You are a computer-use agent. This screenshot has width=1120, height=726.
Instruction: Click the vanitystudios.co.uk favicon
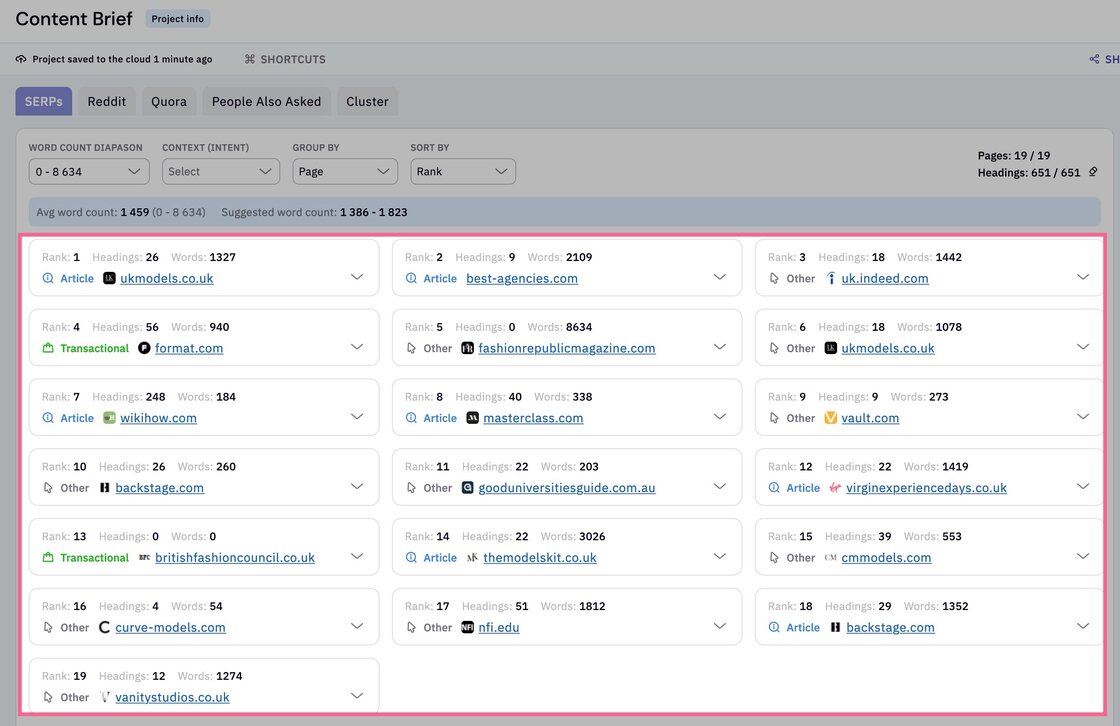pos(105,697)
